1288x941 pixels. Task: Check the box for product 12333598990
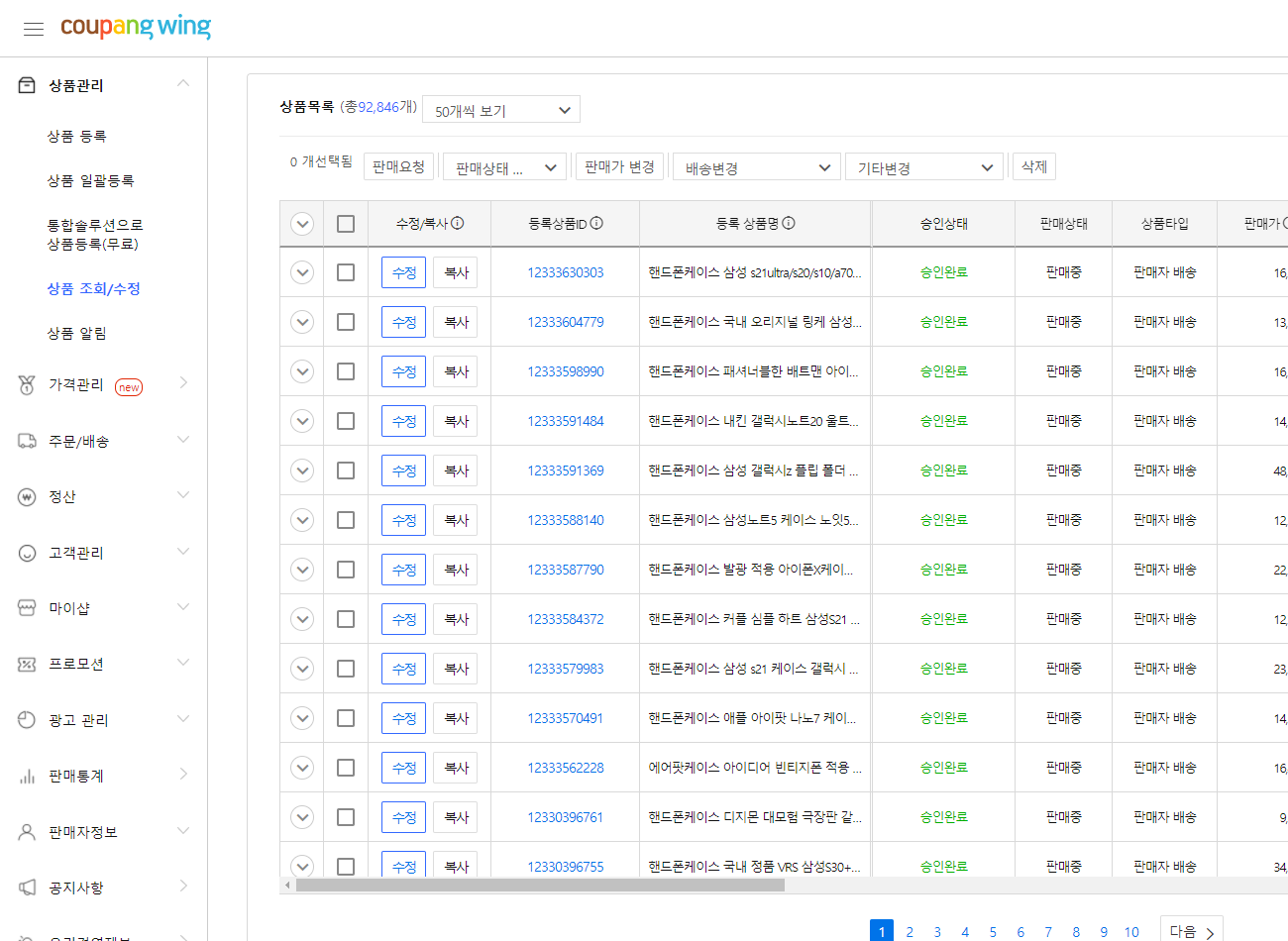[346, 371]
